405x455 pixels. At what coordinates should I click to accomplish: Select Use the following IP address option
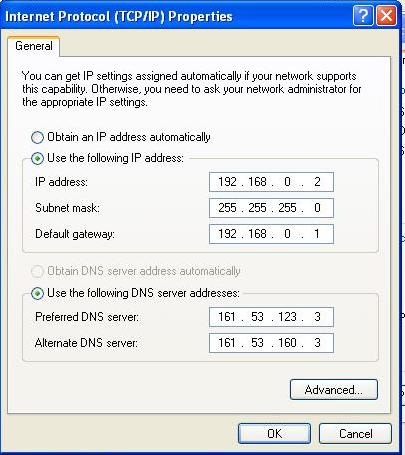37,158
